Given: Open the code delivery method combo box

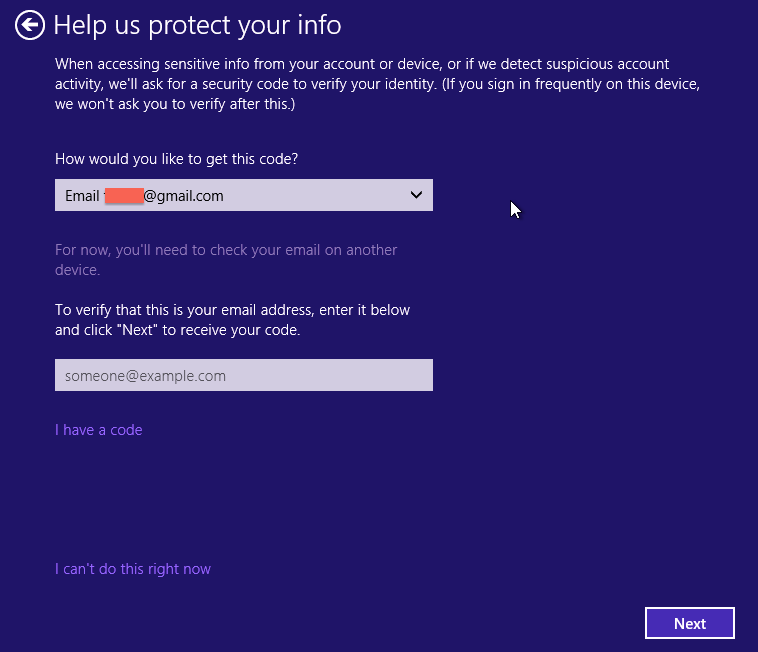Looking at the screenshot, I should [x=243, y=196].
